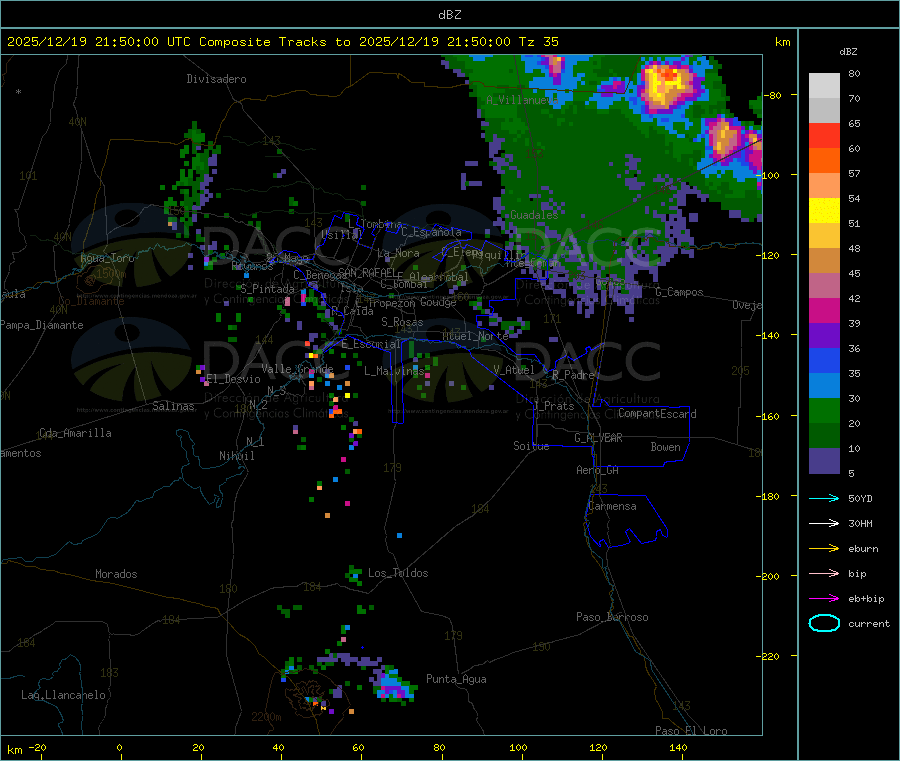Screen dimensions: 900x761
Task: Select the light blue 30-35 dBZ color swatch
Action: [x=824, y=386]
